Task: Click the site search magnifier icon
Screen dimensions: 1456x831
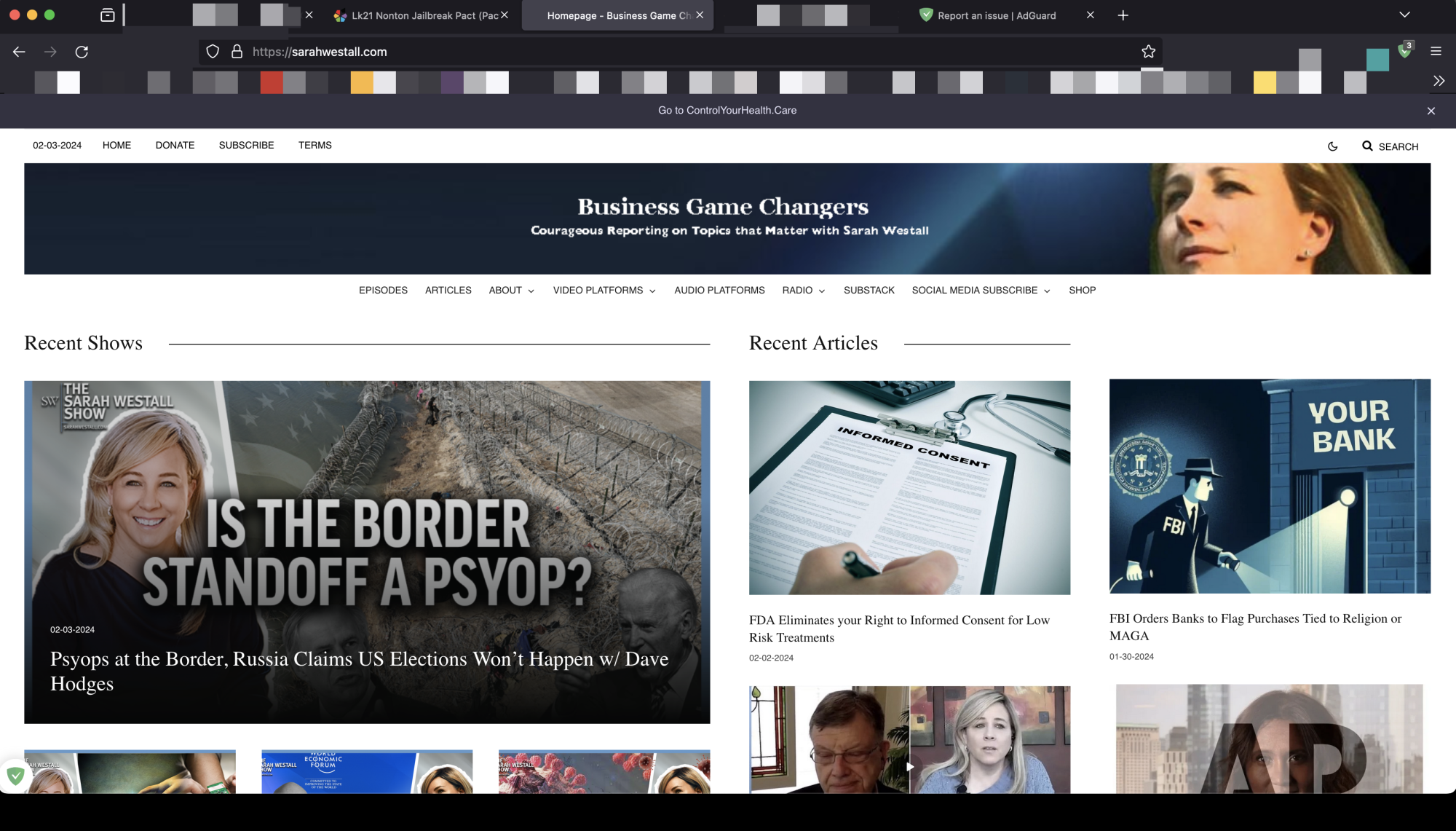Action: coord(1367,146)
